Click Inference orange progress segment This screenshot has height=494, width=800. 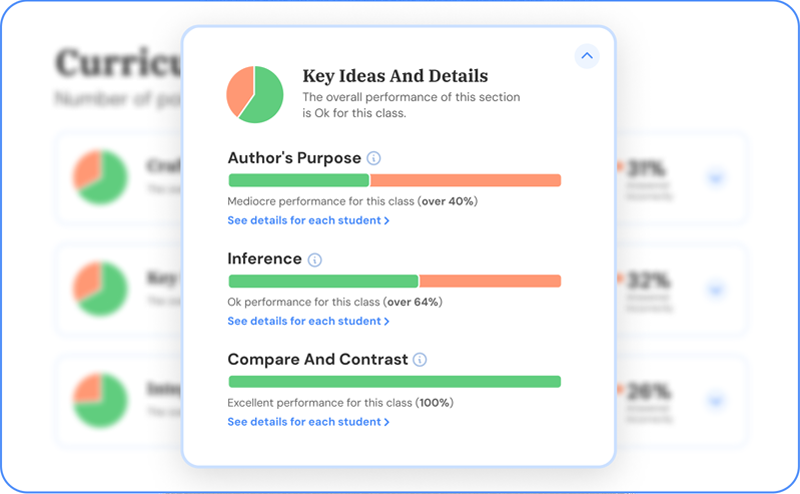tap(490, 281)
